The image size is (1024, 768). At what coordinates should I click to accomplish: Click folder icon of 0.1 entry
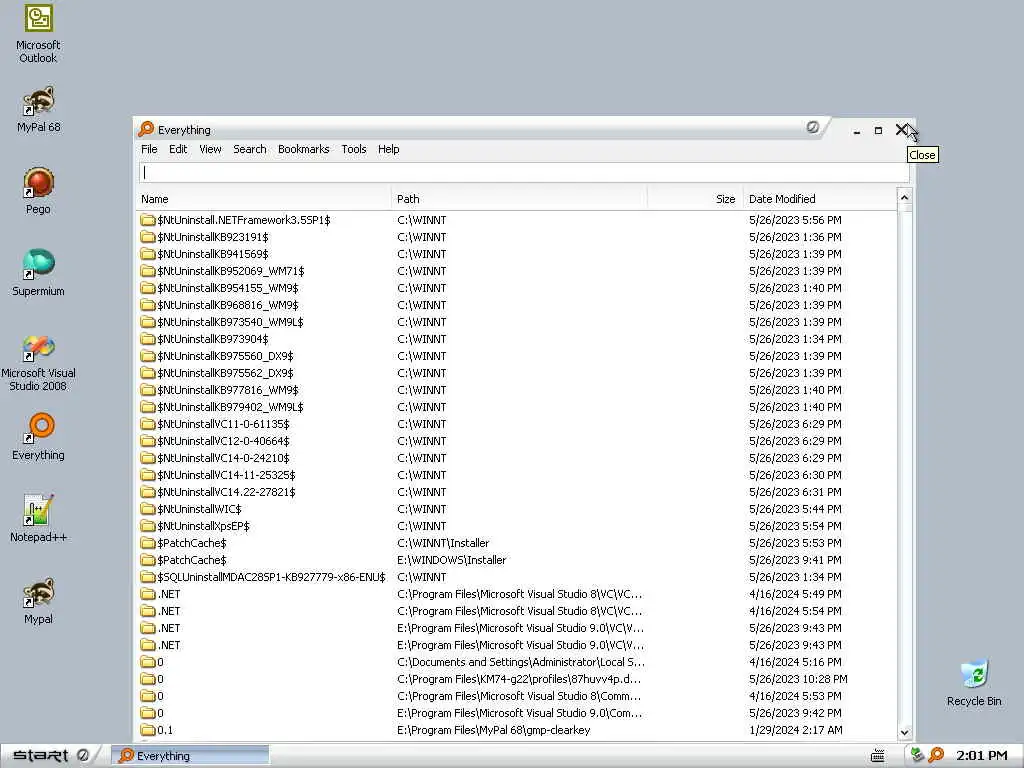(x=148, y=729)
